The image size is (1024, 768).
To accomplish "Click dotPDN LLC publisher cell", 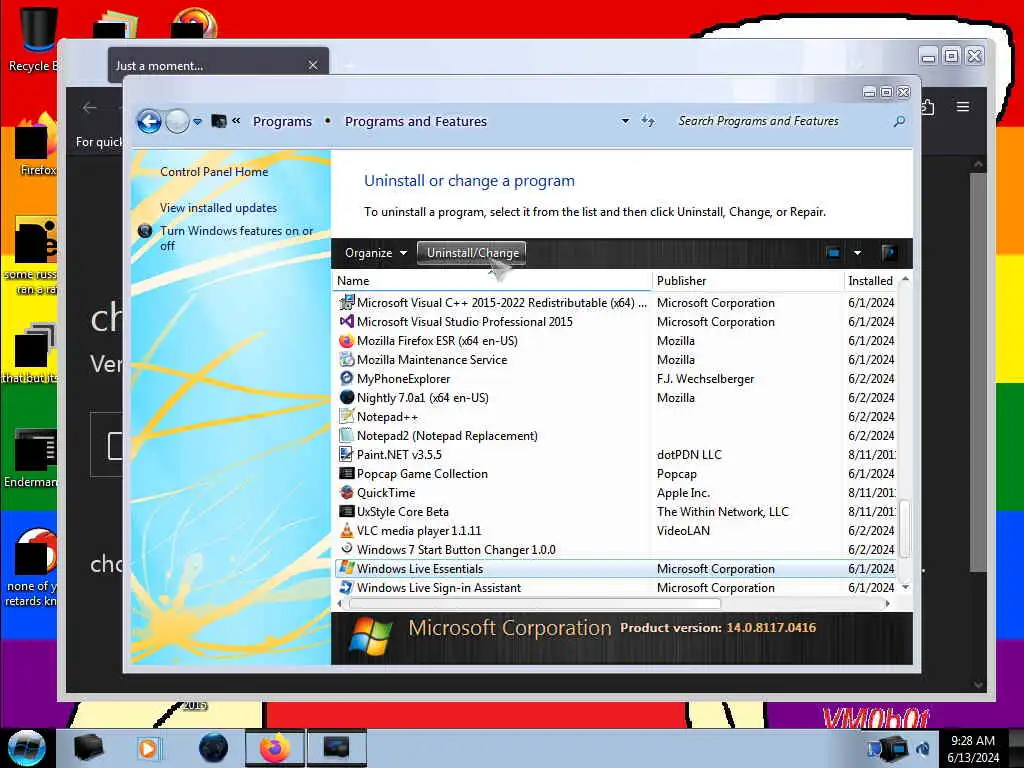I will click(x=689, y=455).
